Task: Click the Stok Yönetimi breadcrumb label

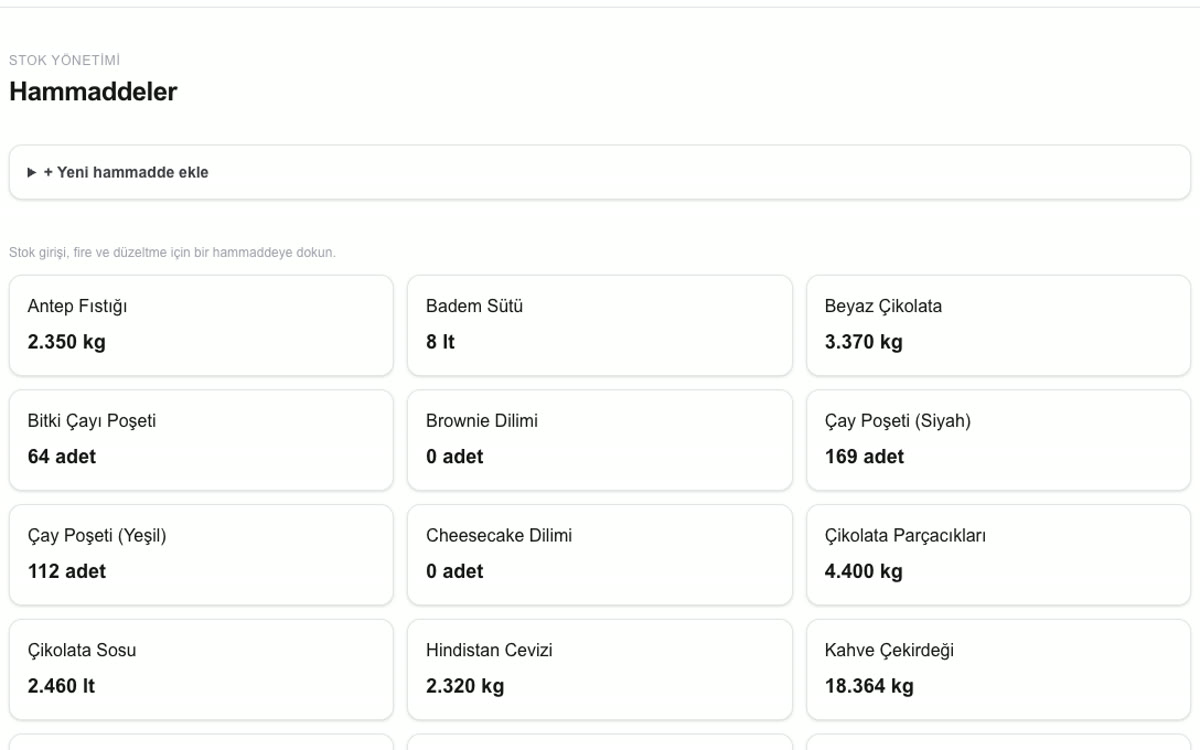Action: pyautogui.click(x=65, y=61)
